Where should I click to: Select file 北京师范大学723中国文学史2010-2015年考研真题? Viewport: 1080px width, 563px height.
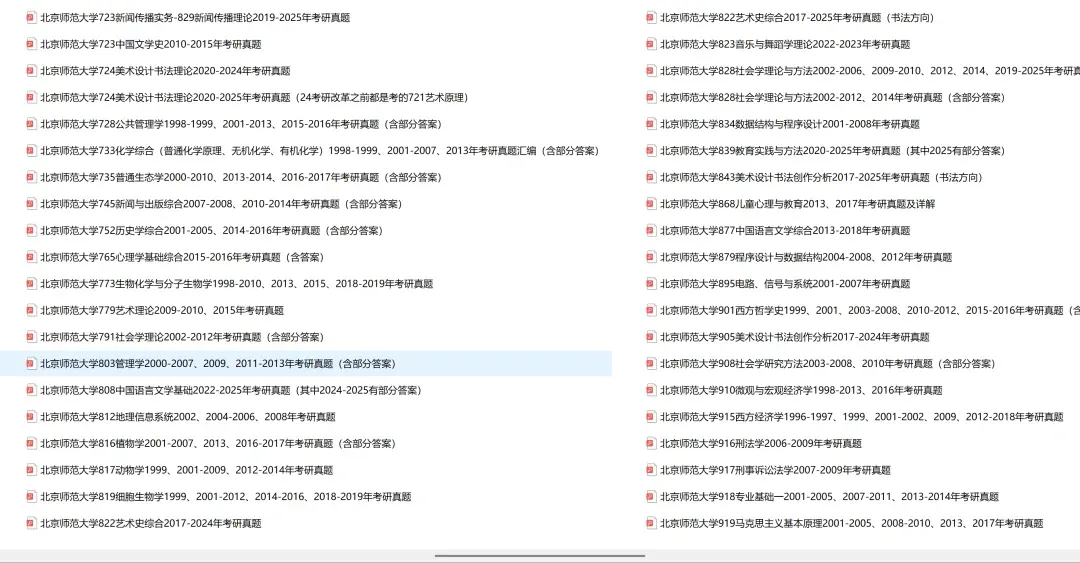(151, 44)
